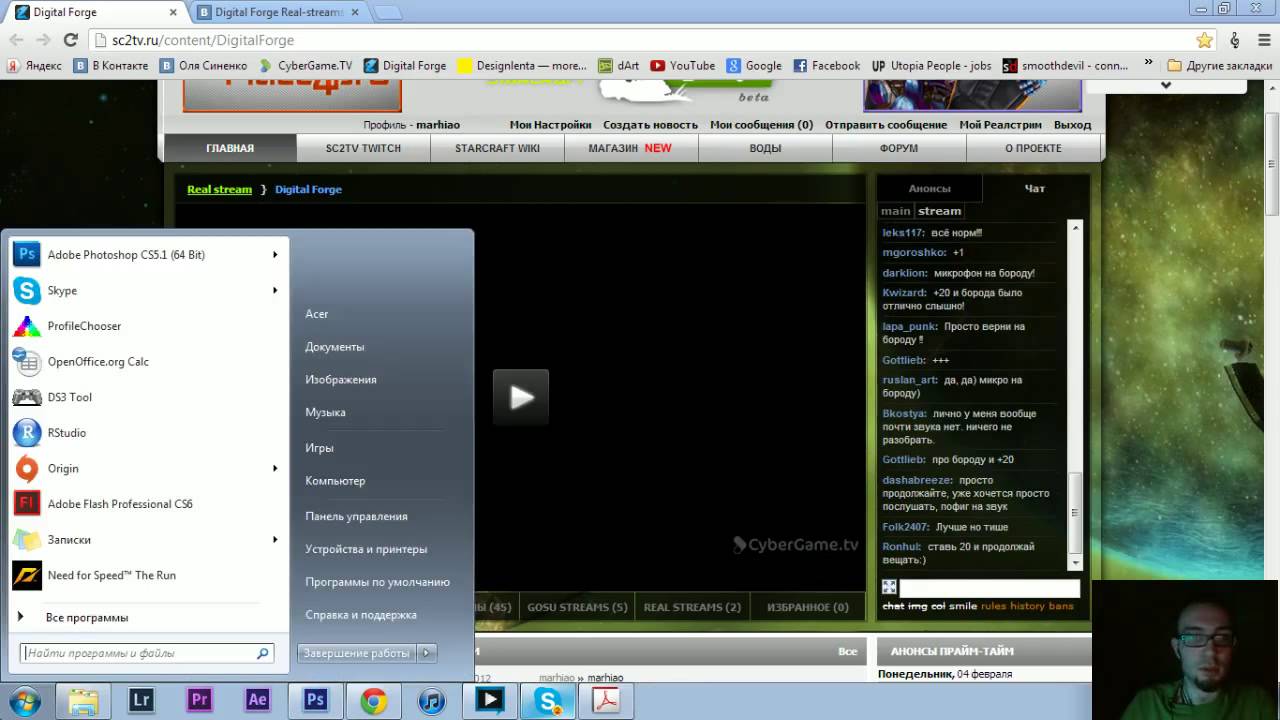Click the chat message input box
1280x720 pixels.
click(x=990, y=588)
